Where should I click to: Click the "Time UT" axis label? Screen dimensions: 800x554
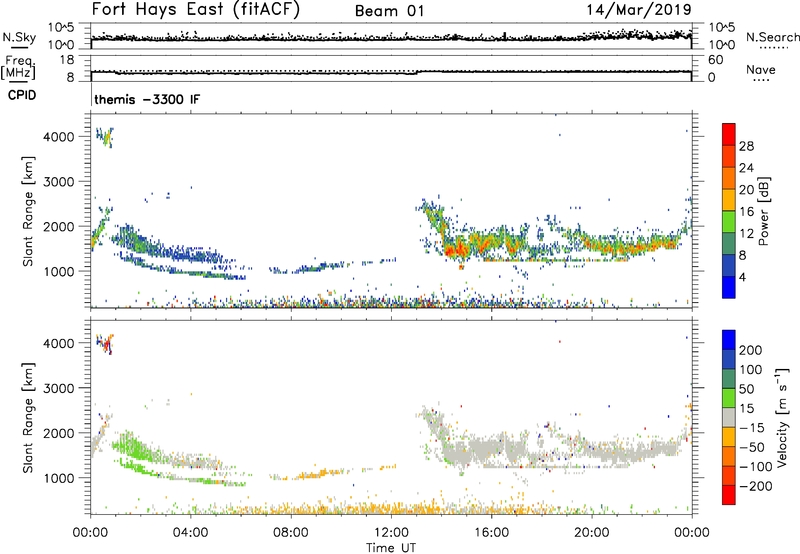pos(391,547)
